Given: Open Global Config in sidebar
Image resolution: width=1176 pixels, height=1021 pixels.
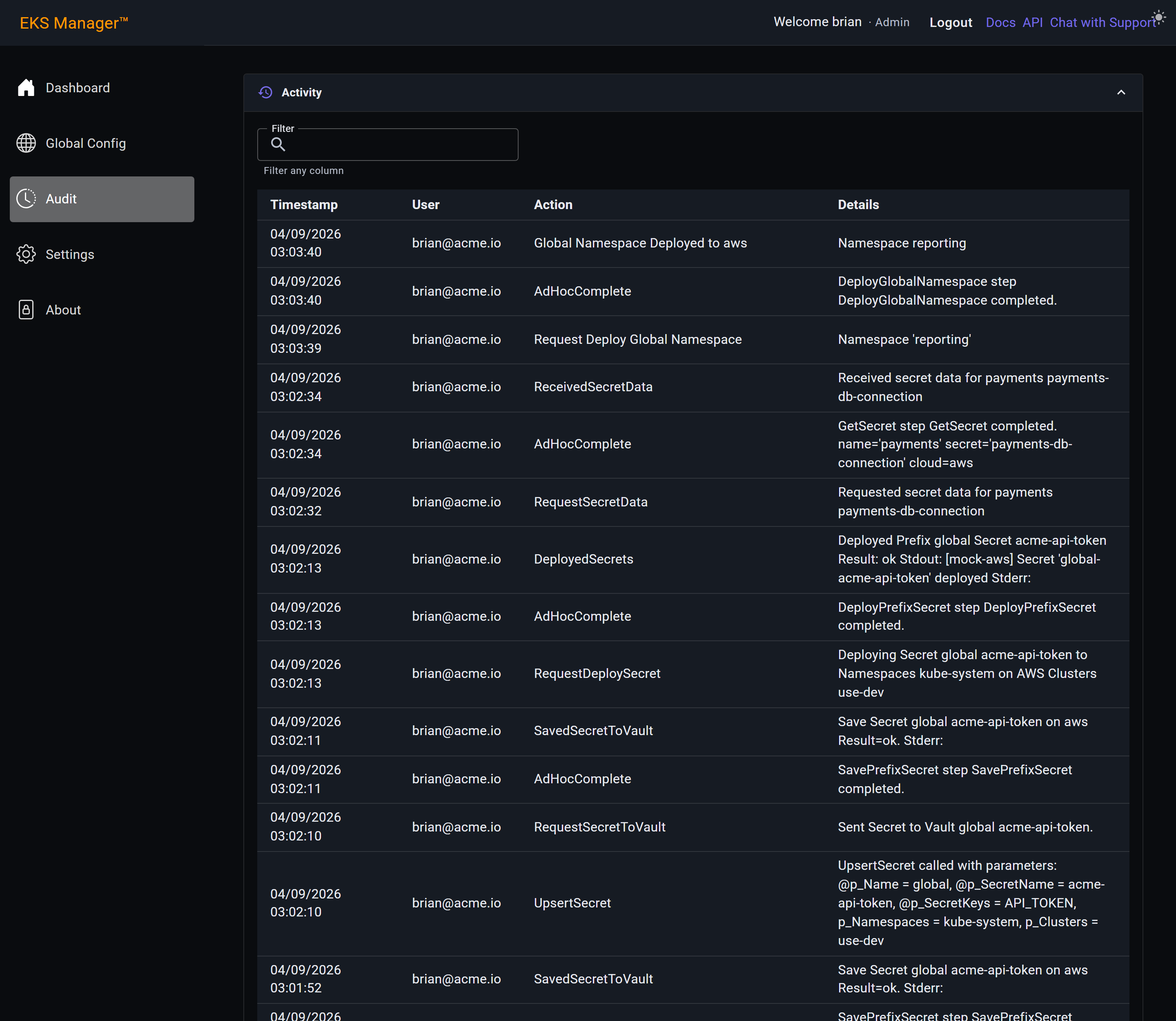Looking at the screenshot, I should tap(102, 143).
